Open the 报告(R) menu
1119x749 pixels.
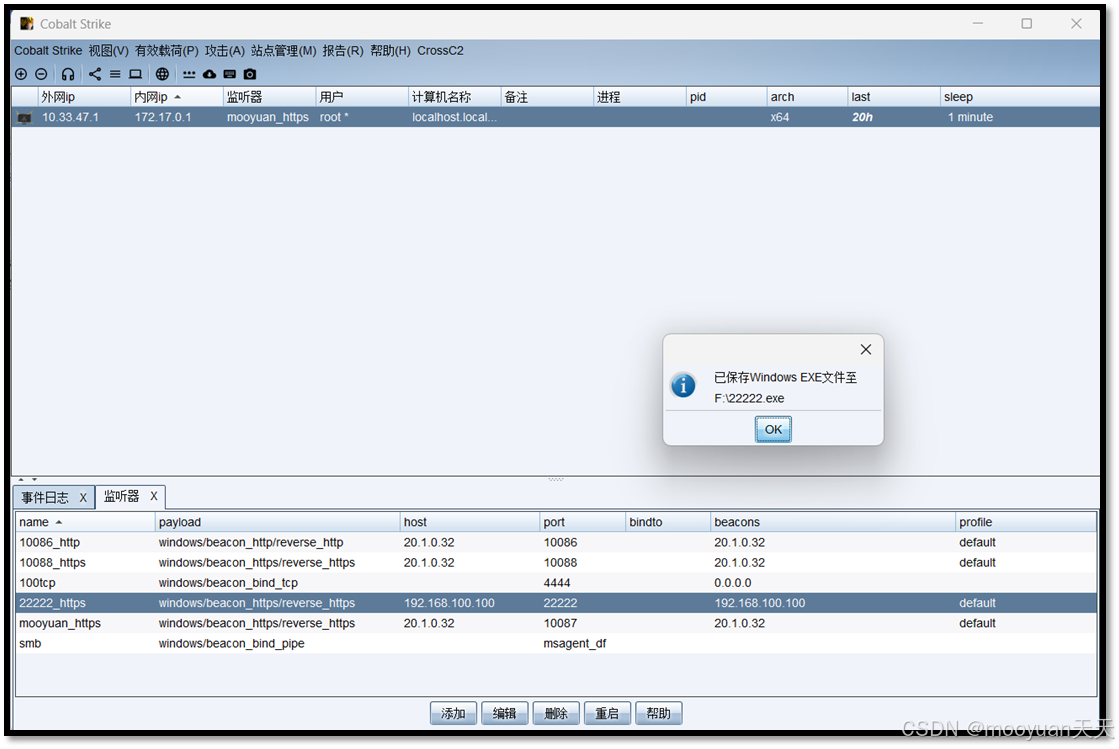[343, 51]
